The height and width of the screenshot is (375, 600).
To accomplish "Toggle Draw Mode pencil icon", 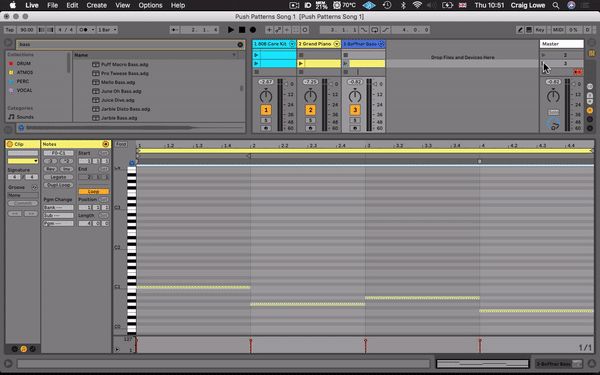I will [x=520, y=29].
